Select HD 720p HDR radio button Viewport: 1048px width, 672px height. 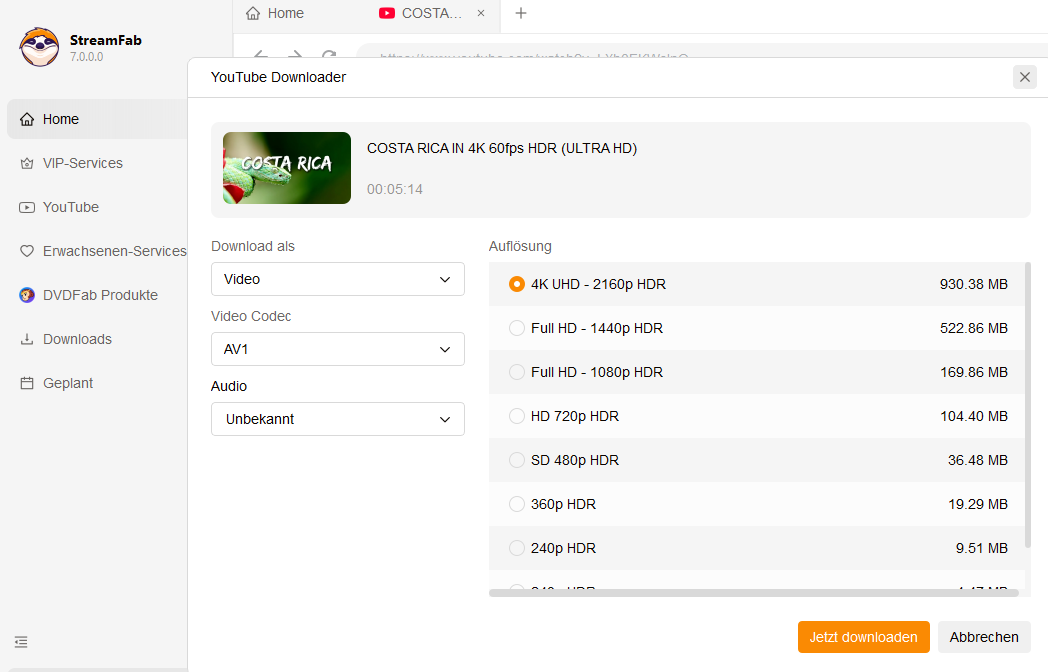click(517, 416)
